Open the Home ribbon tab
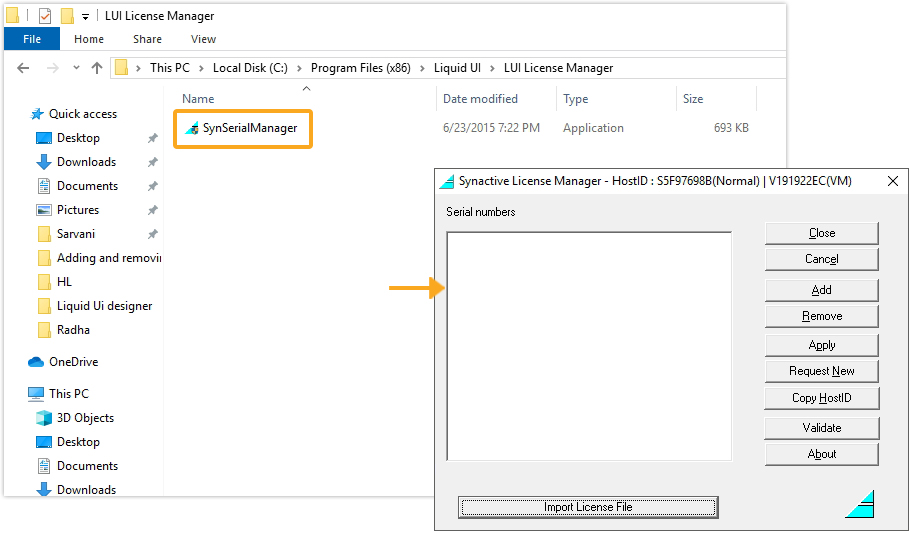Screen dimensions: 909x546 89,39
